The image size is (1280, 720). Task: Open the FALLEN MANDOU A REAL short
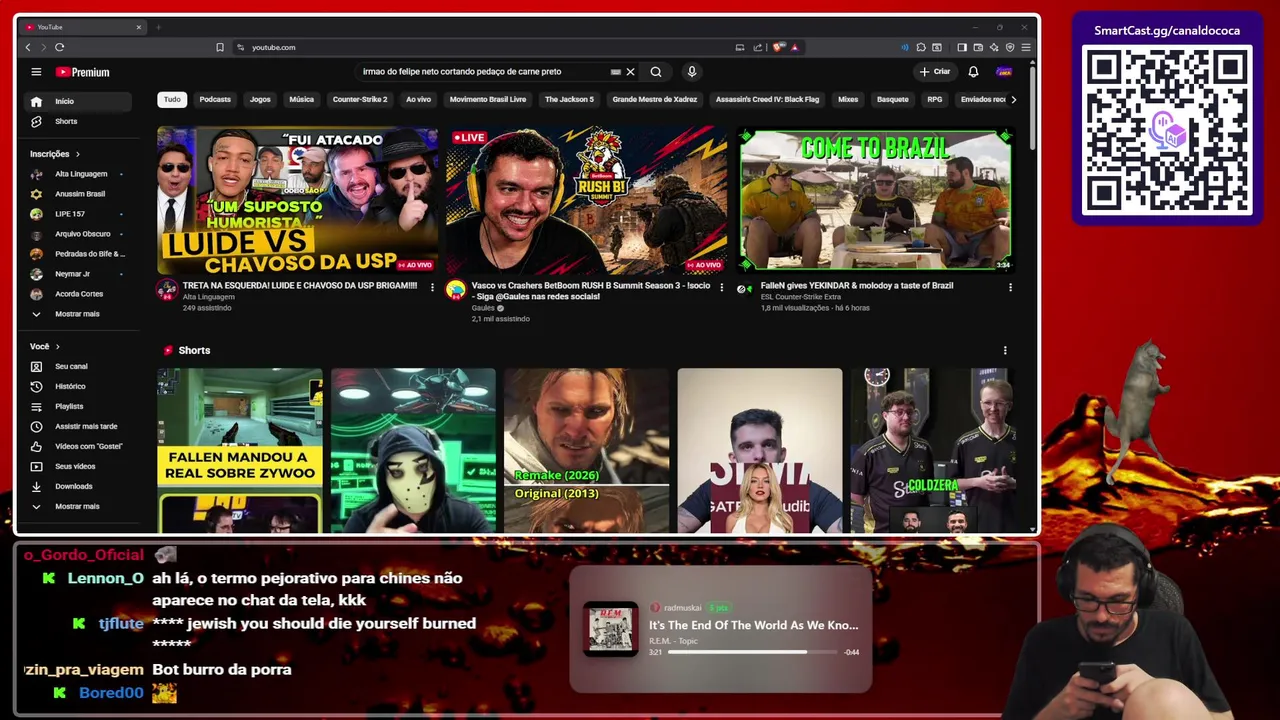pyautogui.click(x=240, y=450)
